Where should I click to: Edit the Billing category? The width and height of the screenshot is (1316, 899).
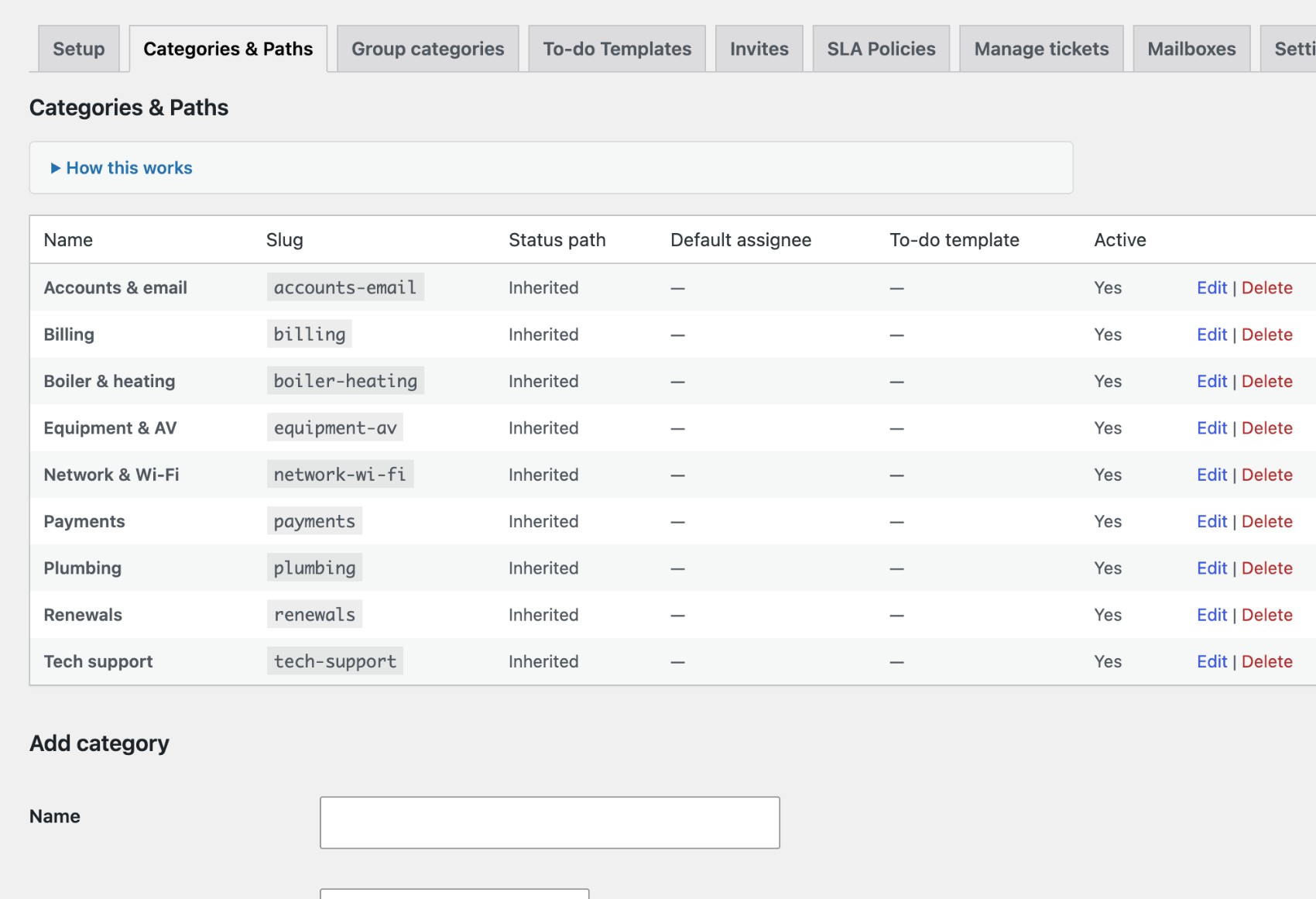pyautogui.click(x=1211, y=335)
